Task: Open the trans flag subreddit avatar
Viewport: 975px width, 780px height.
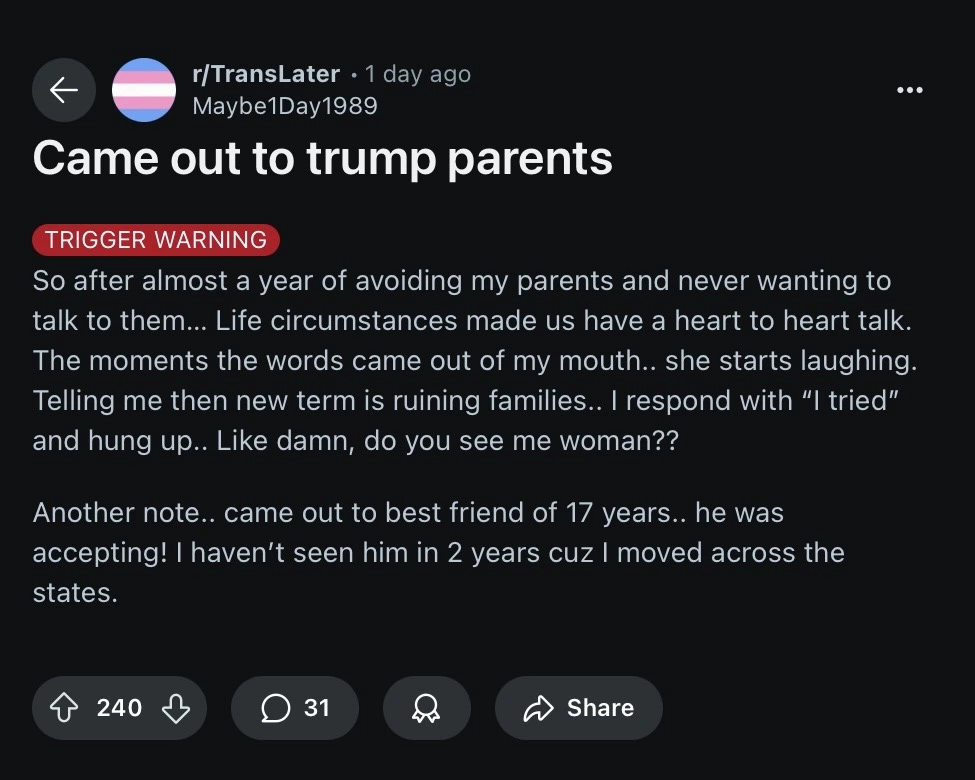Action: click(144, 90)
